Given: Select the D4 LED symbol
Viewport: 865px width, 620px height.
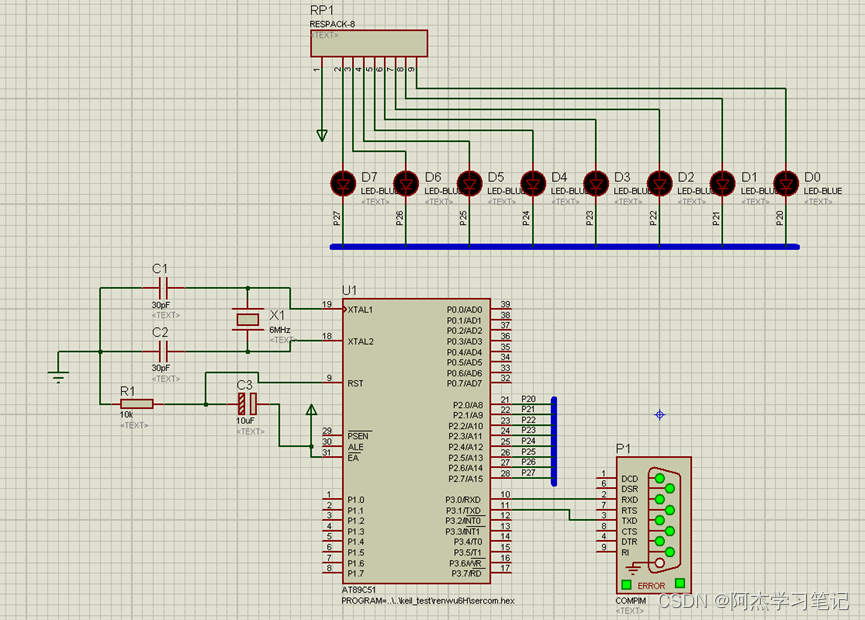Looking at the screenshot, I should (533, 183).
